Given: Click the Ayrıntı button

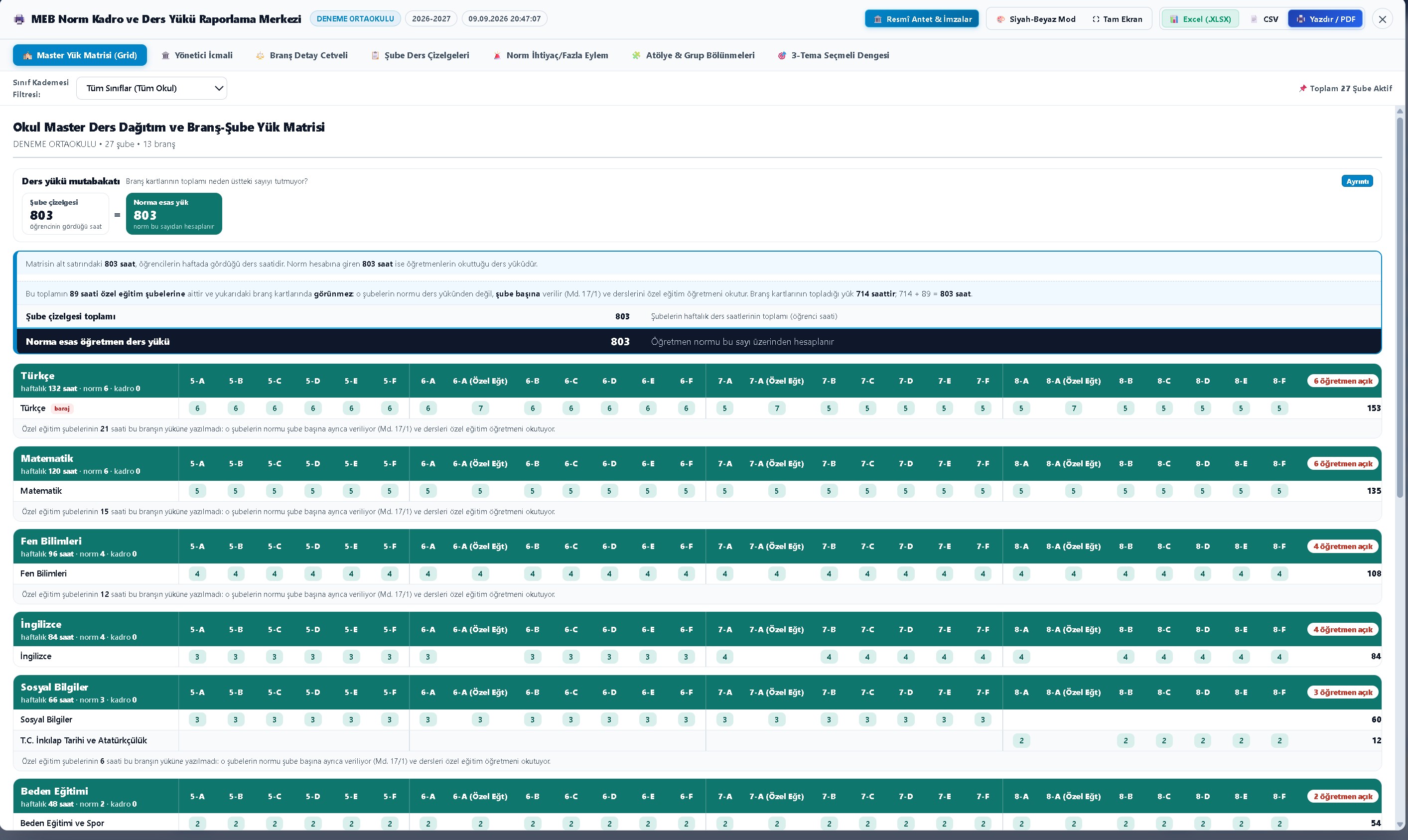Looking at the screenshot, I should 1357,181.
